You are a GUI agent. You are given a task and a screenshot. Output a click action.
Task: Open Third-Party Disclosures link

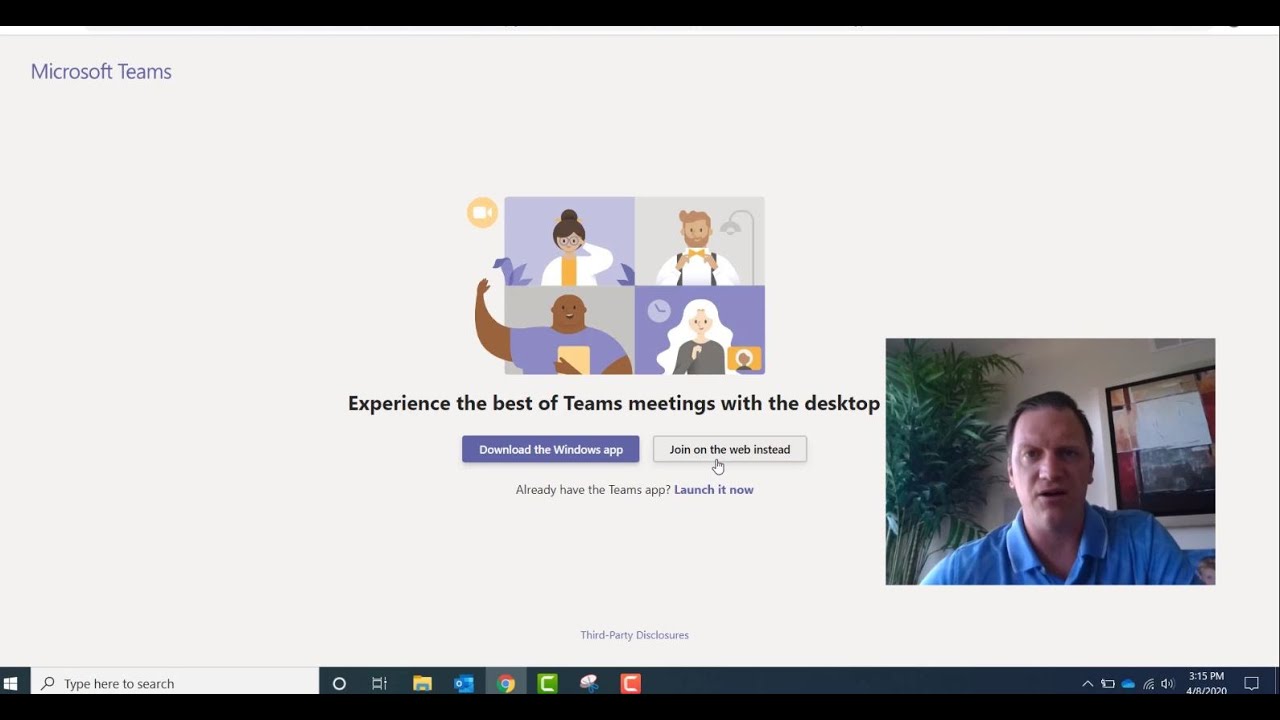tap(634, 635)
